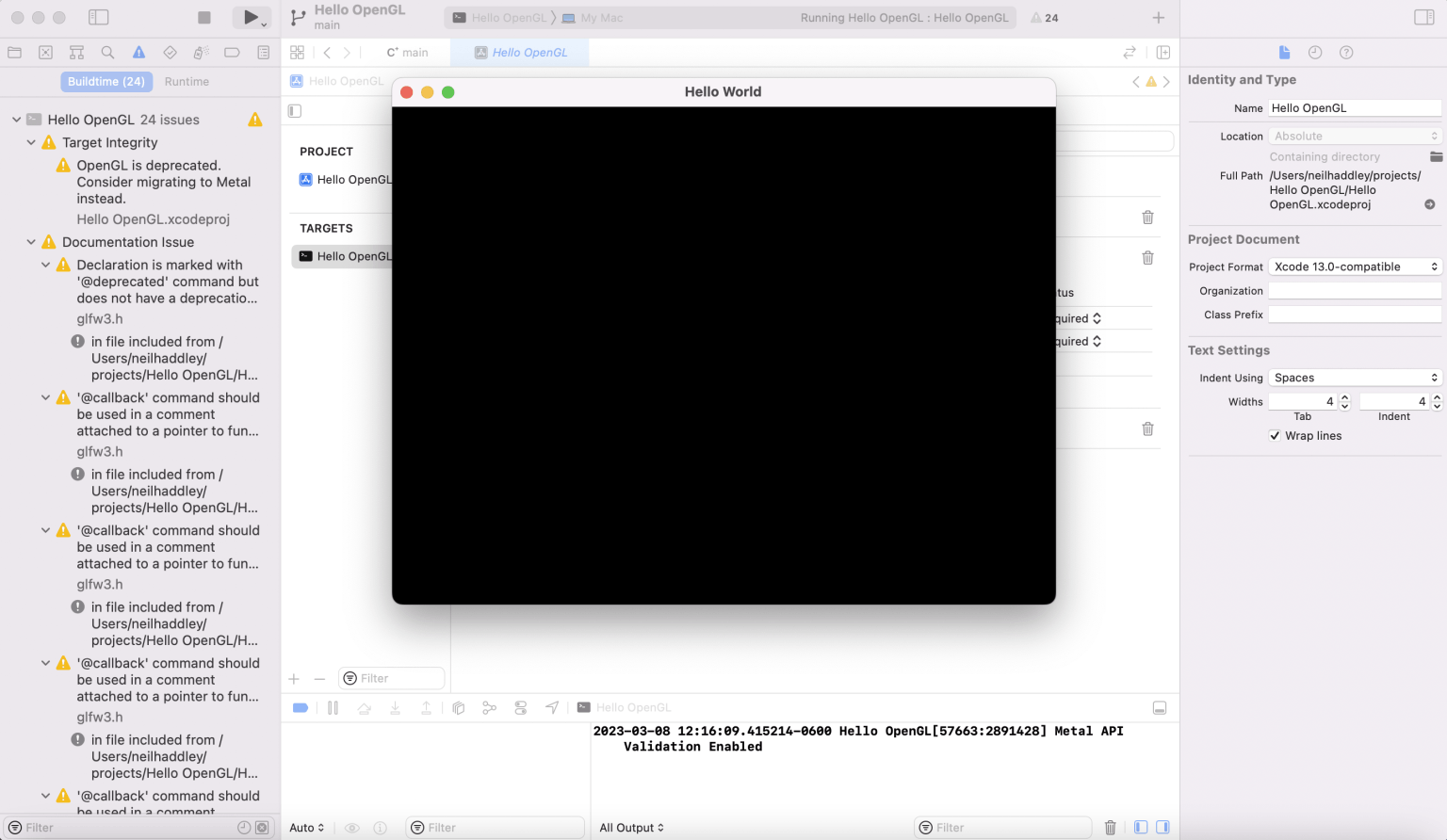Open the All Output console dropdown

[x=632, y=828]
